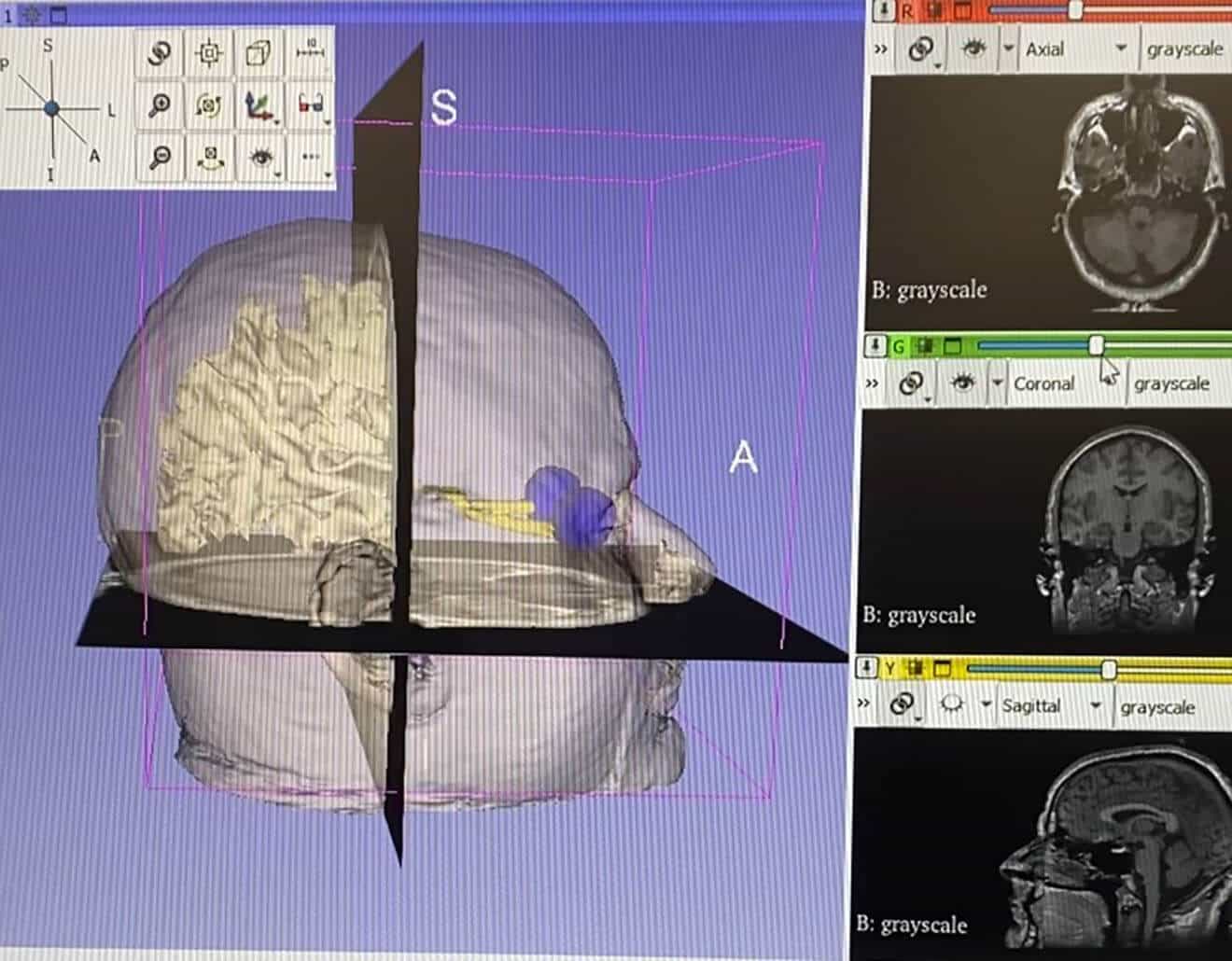The width and height of the screenshot is (1232, 961).
Task: Open the Coronal orientation dropdown
Action: coord(1111,383)
